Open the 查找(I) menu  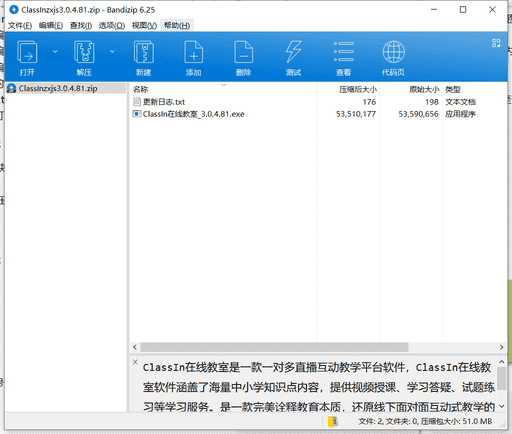click(x=81, y=26)
